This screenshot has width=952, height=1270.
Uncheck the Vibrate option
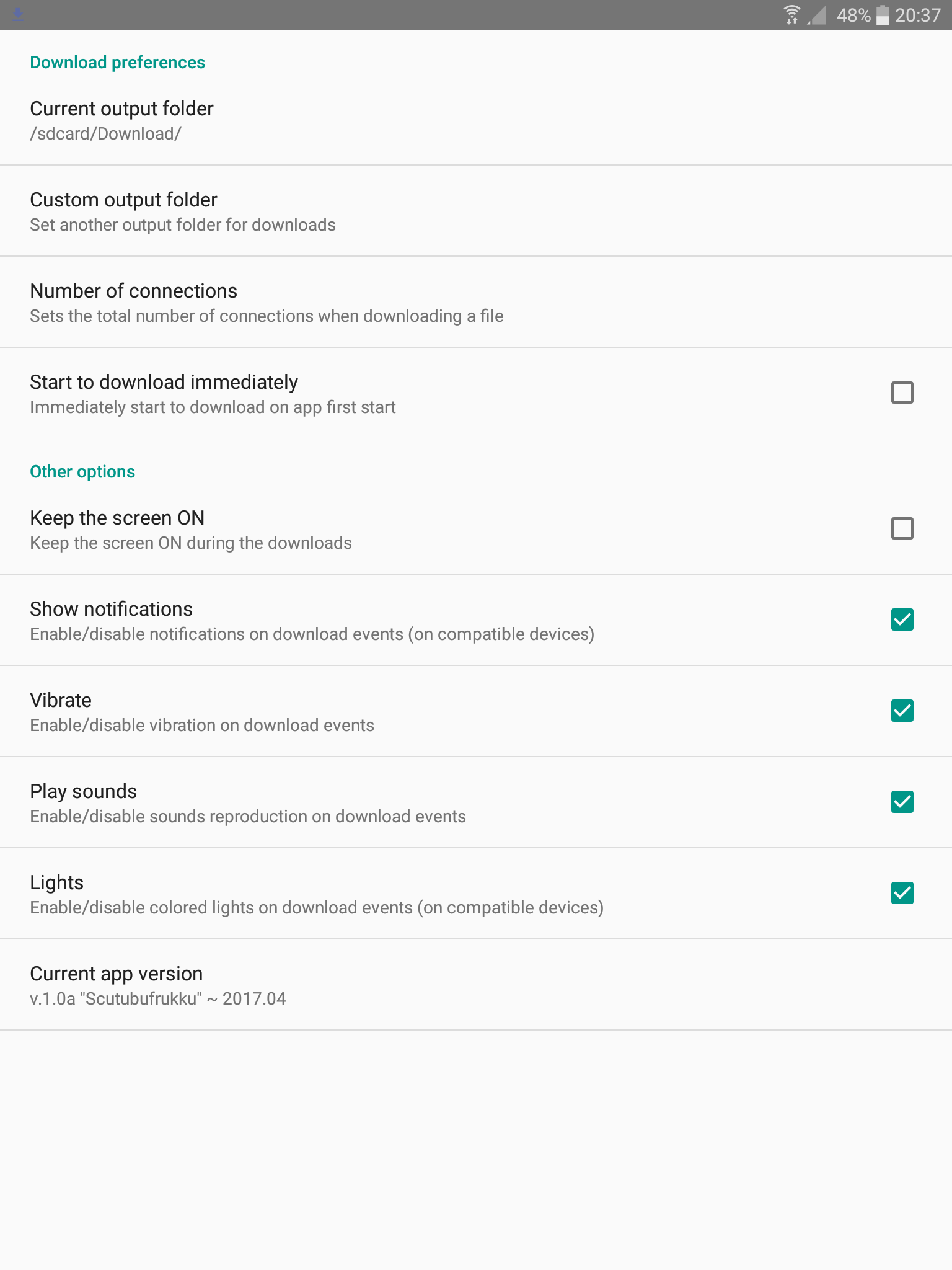tap(902, 711)
